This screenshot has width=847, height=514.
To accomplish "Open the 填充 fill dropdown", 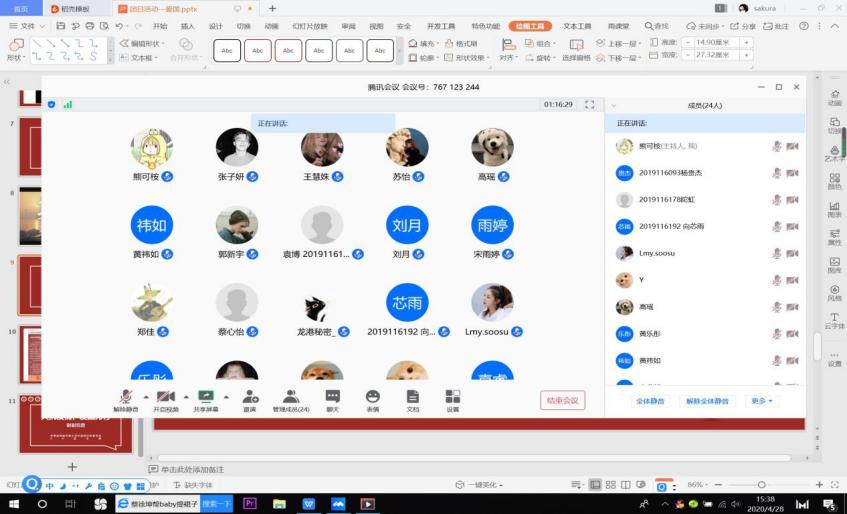I will (424, 43).
